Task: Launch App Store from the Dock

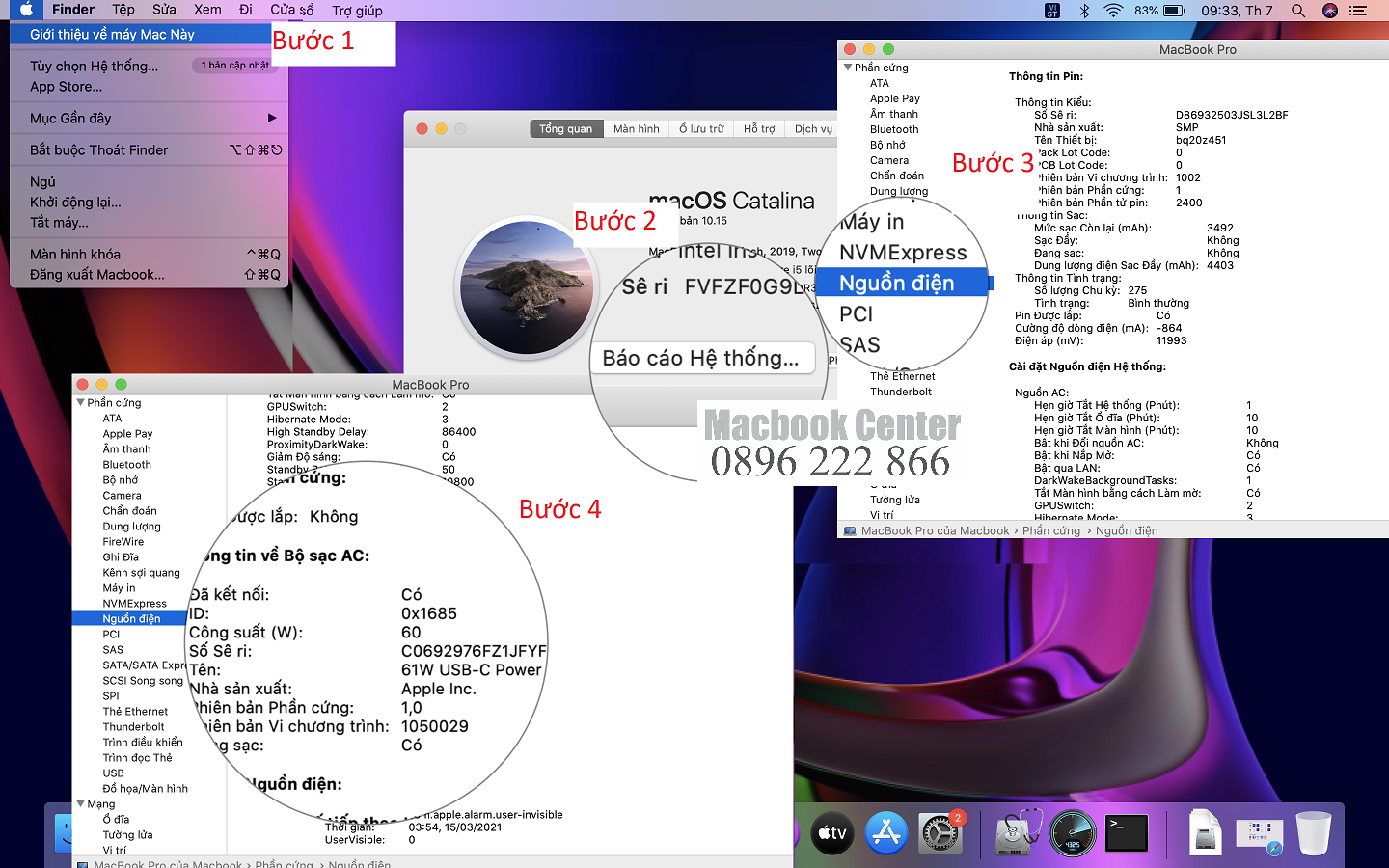Action: pyautogui.click(x=885, y=832)
